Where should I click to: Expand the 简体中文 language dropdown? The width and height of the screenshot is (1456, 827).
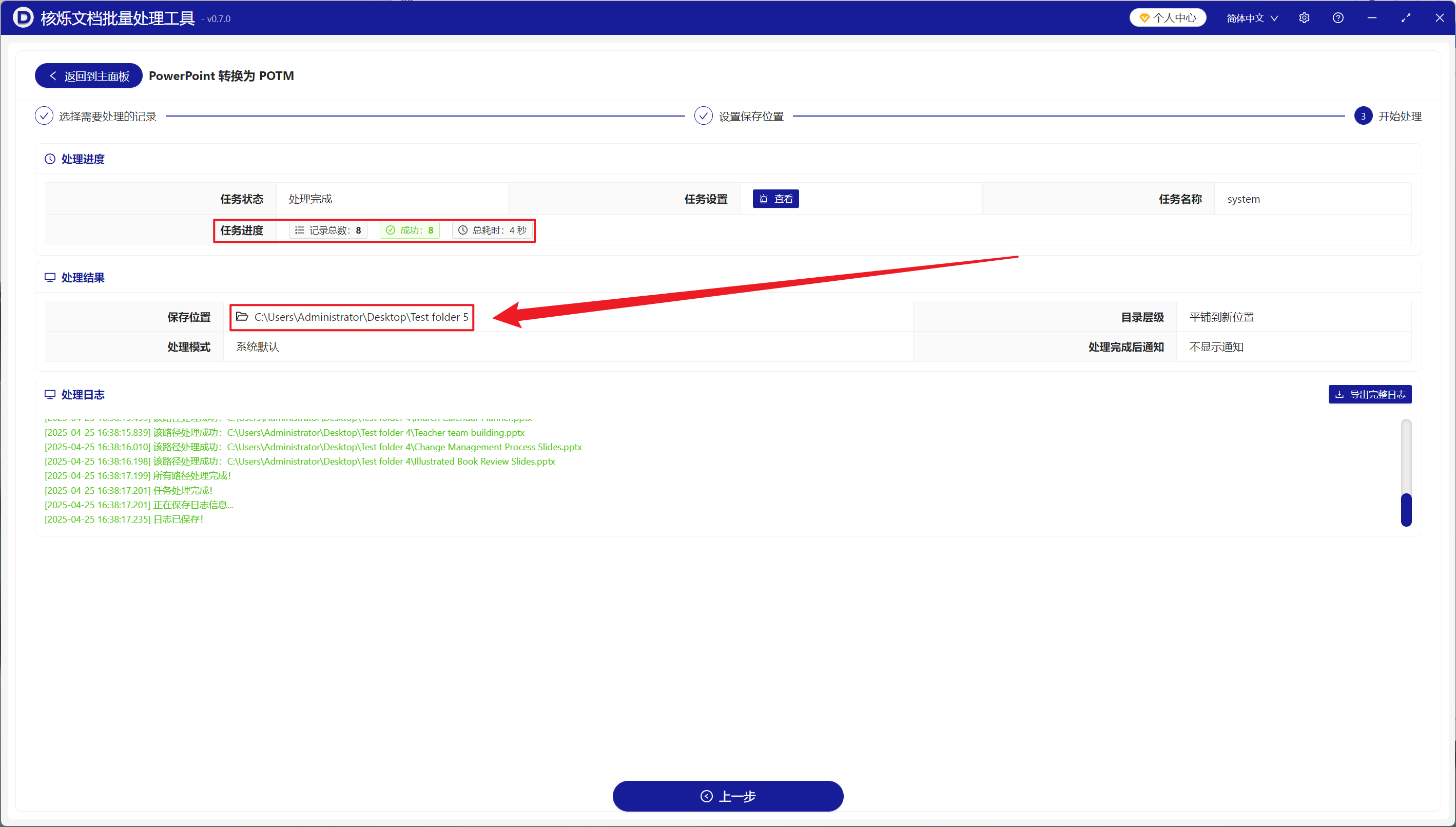(x=1252, y=18)
